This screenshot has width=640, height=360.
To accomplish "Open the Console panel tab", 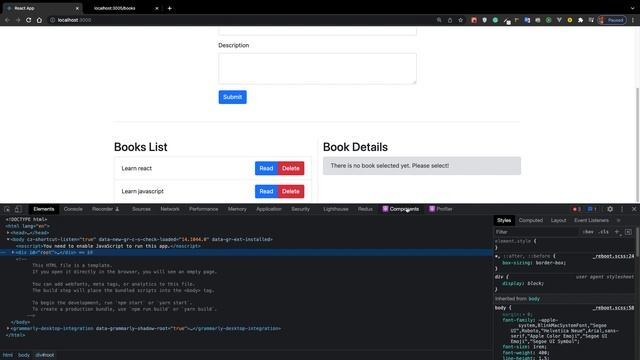I will point(73,209).
